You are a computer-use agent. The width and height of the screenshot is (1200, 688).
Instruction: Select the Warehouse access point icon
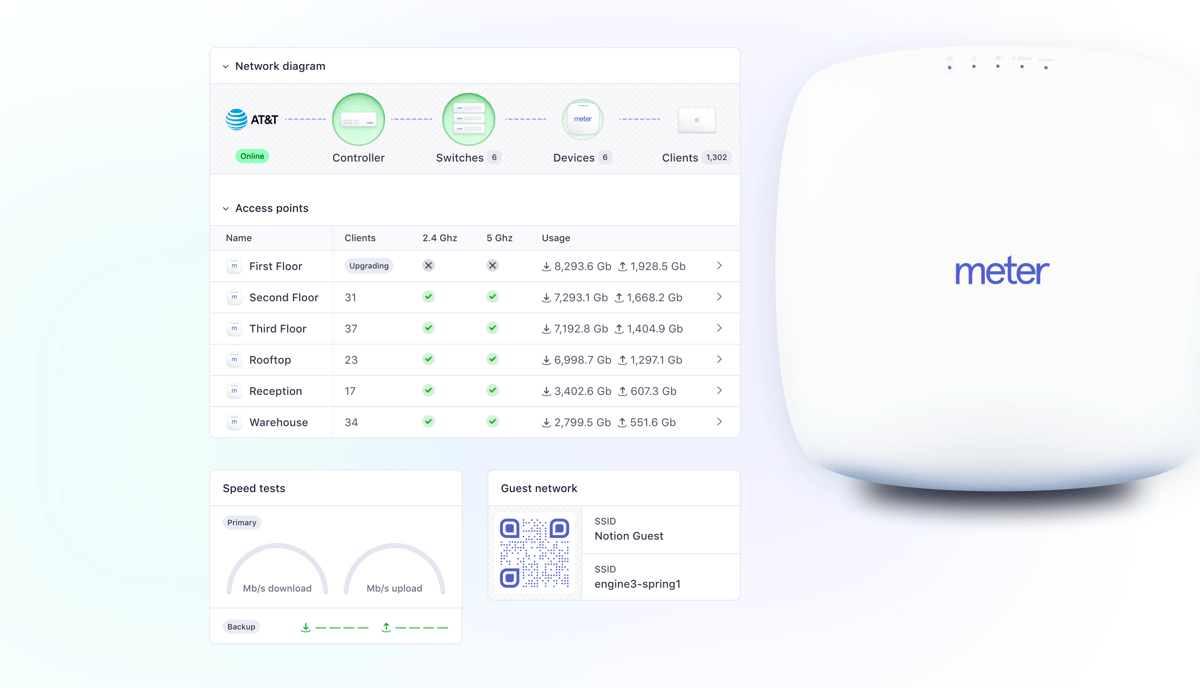tap(233, 422)
